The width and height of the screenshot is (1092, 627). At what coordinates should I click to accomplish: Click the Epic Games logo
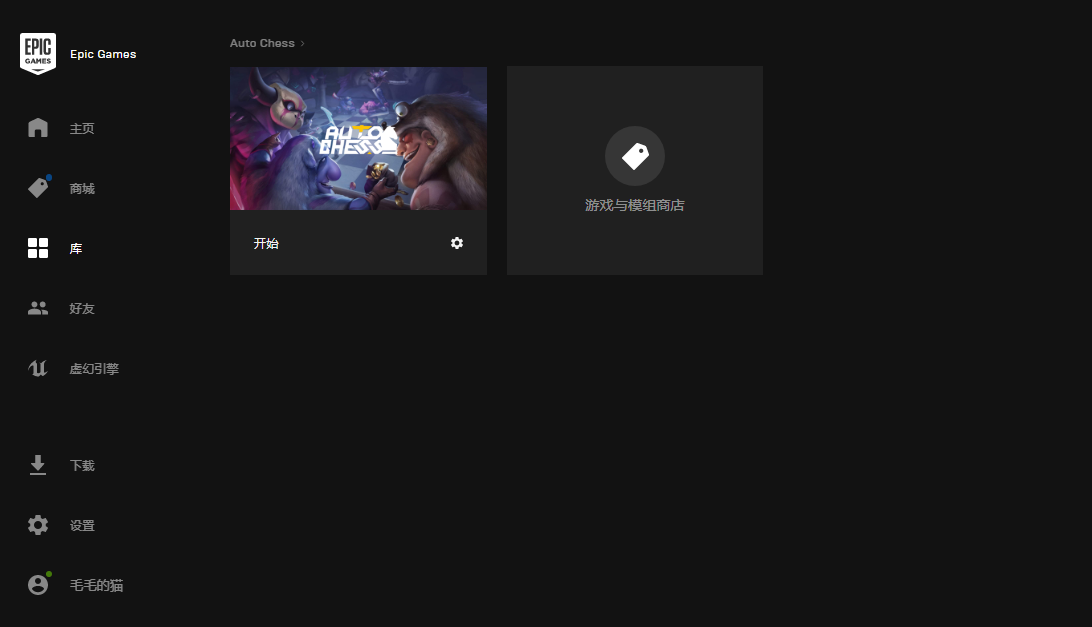point(38,54)
